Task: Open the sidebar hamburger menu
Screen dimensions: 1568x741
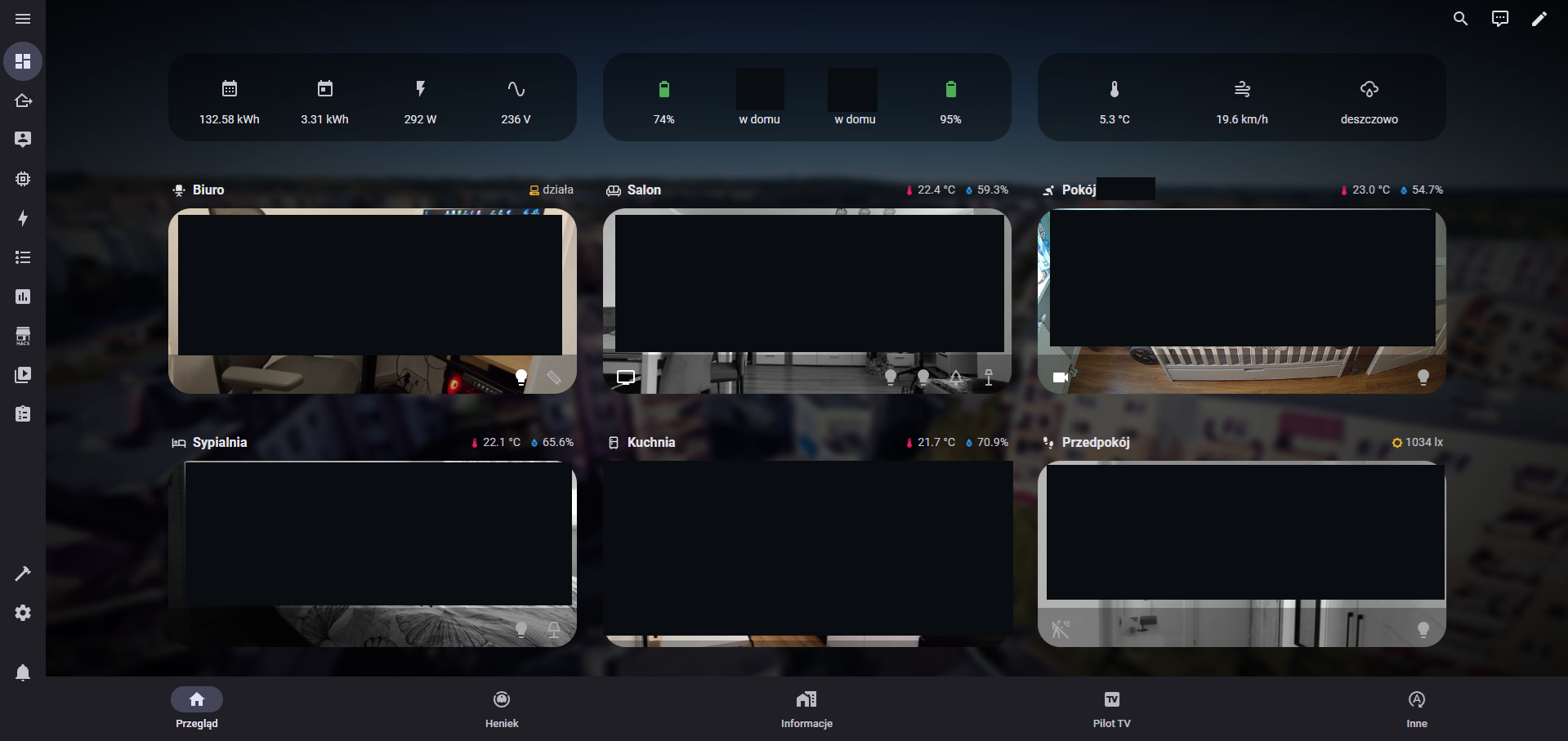Action: [23, 19]
